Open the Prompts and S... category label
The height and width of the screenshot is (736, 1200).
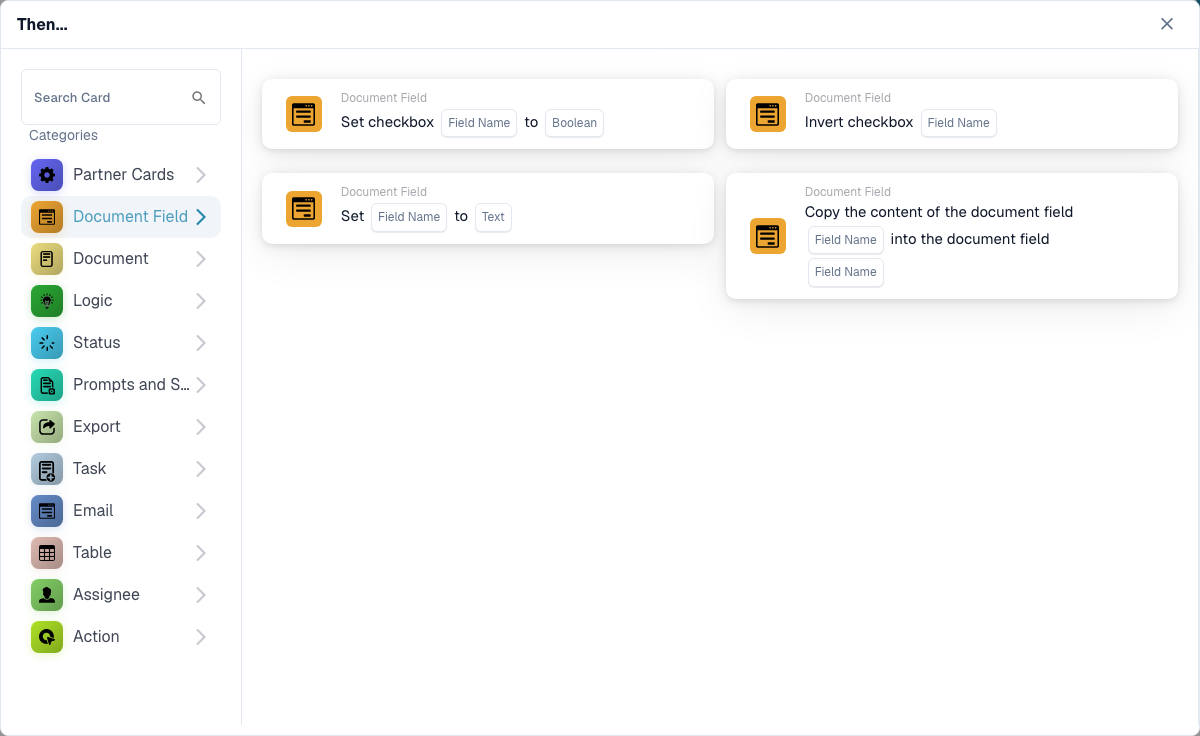click(x=131, y=385)
